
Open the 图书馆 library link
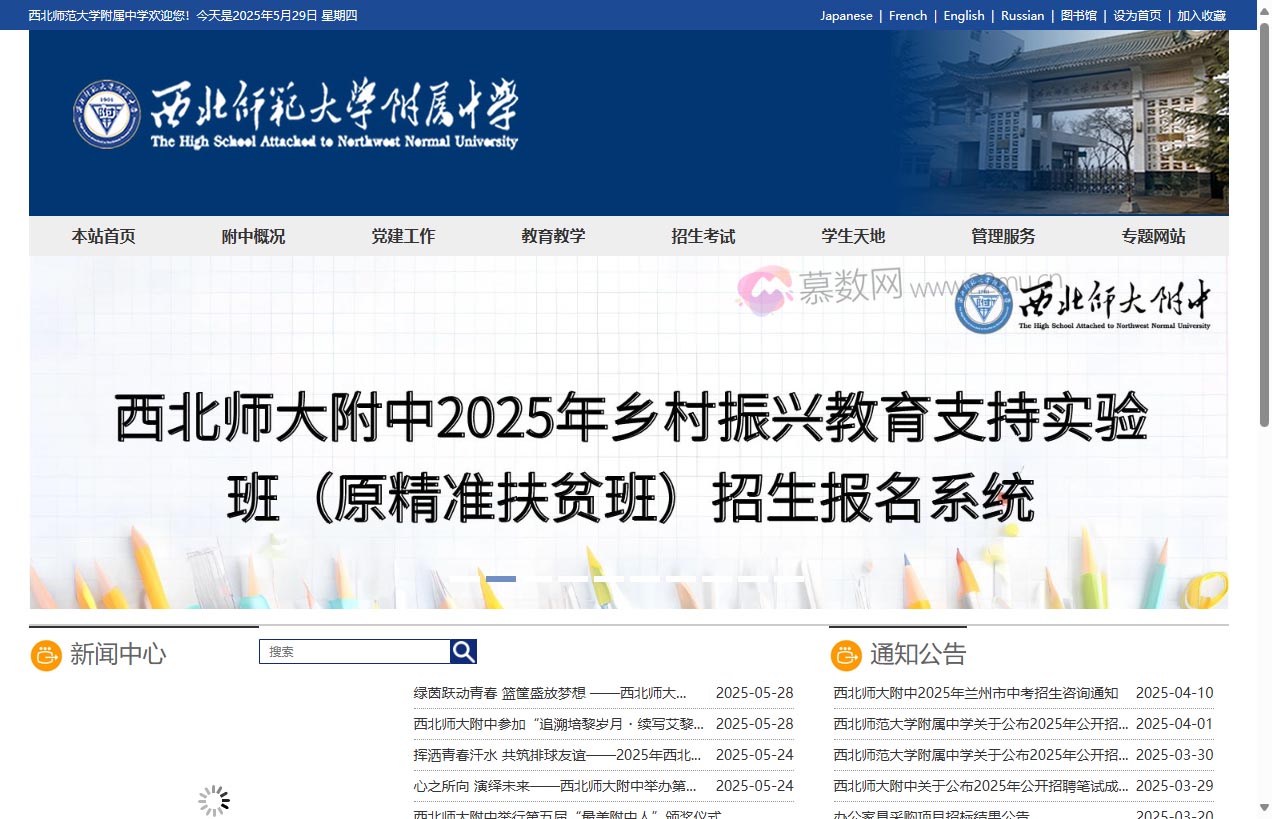pyautogui.click(x=1079, y=15)
